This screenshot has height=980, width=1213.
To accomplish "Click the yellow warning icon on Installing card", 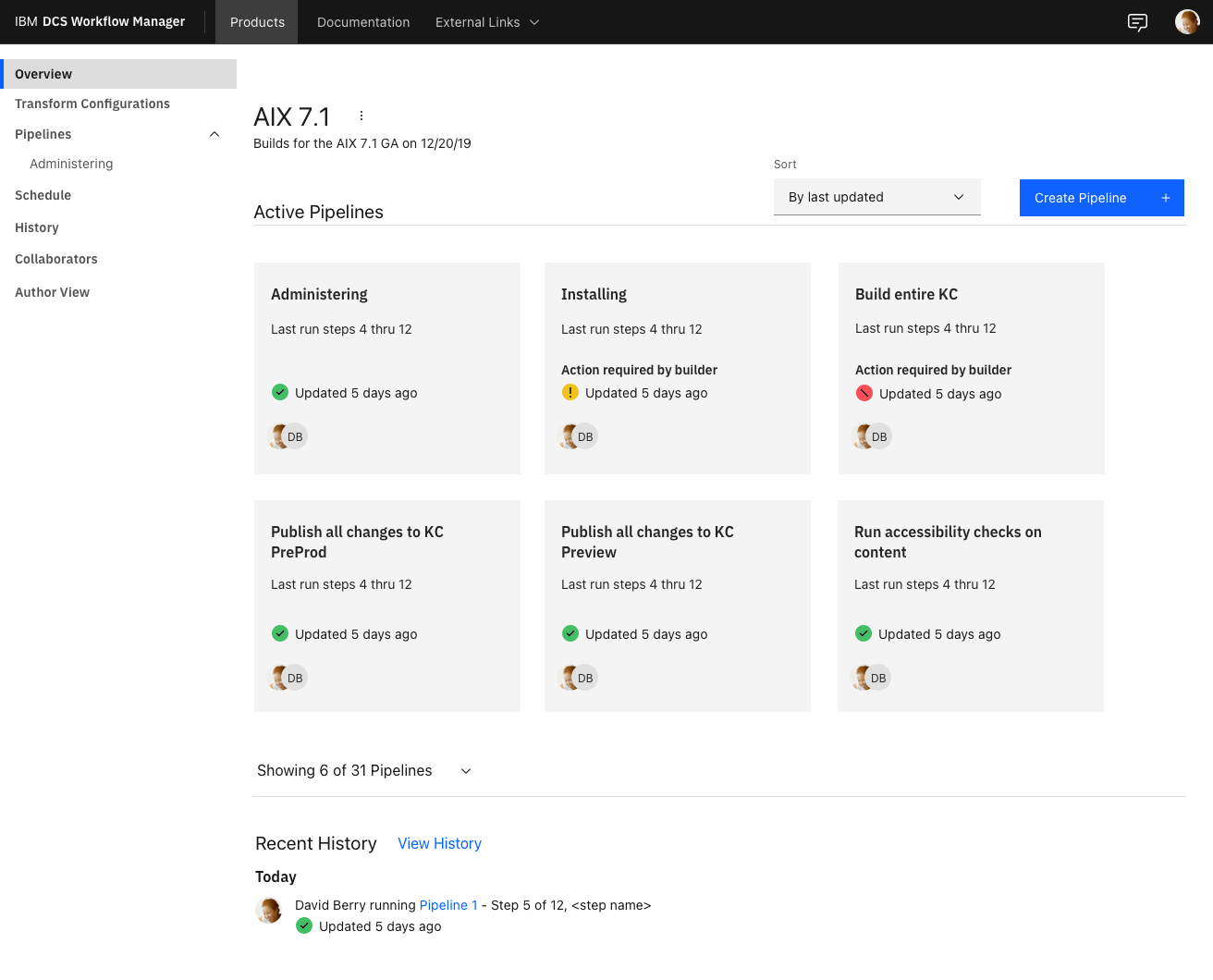I will click(x=570, y=392).
